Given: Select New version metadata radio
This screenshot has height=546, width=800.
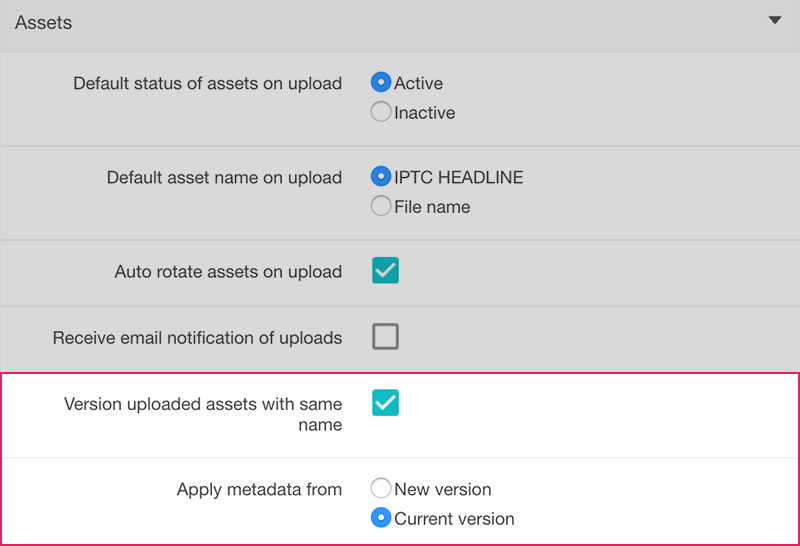Looking at the screenshot, I should (x=381, y=488).
